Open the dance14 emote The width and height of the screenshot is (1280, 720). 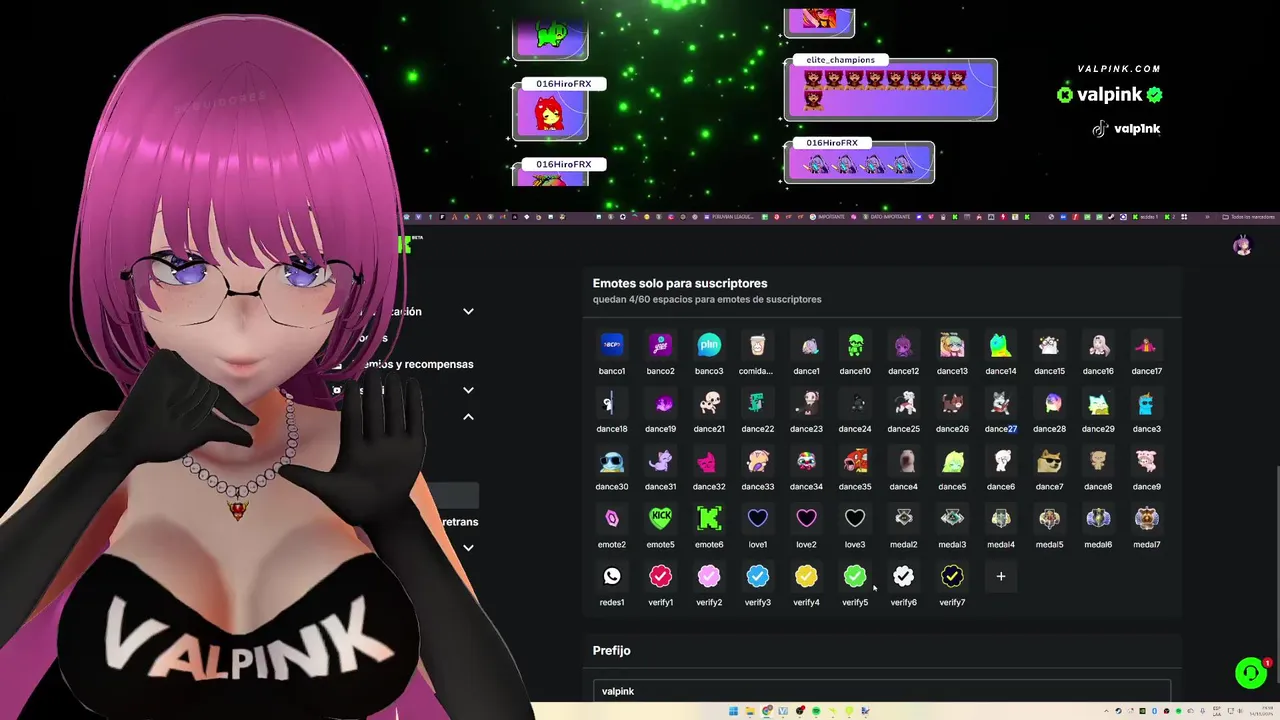click(1001, 346)
